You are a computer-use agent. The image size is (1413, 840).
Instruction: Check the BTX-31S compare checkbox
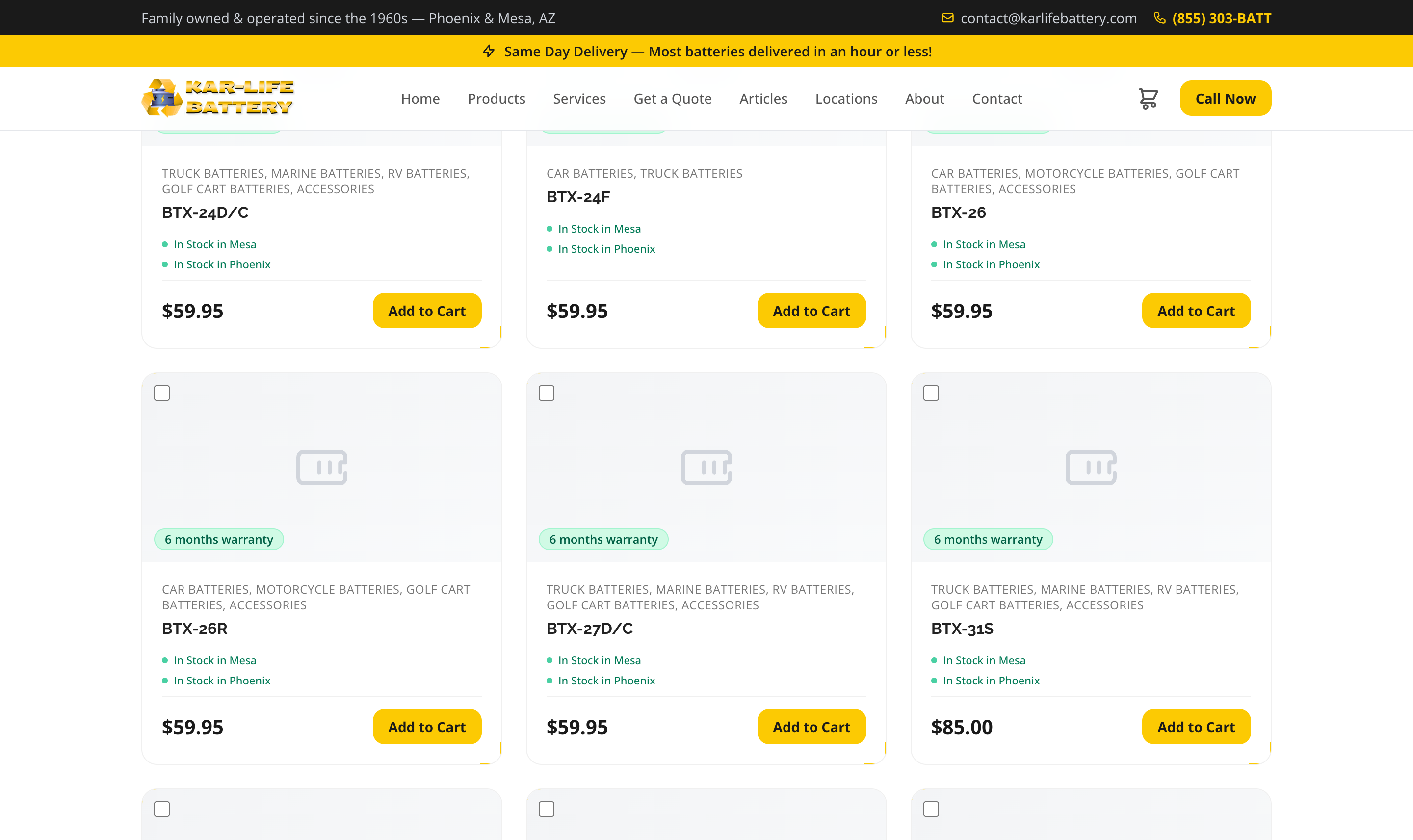coord(931,393)
